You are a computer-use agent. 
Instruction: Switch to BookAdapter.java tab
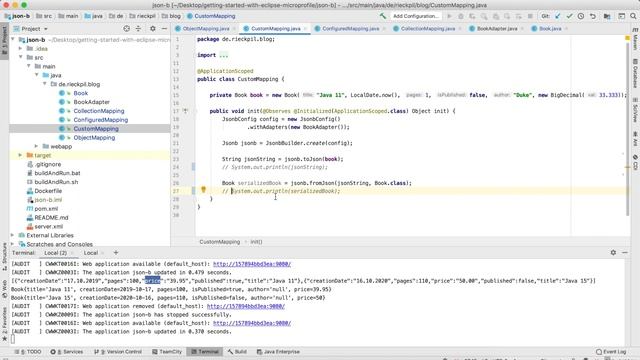tap(497, 29)
